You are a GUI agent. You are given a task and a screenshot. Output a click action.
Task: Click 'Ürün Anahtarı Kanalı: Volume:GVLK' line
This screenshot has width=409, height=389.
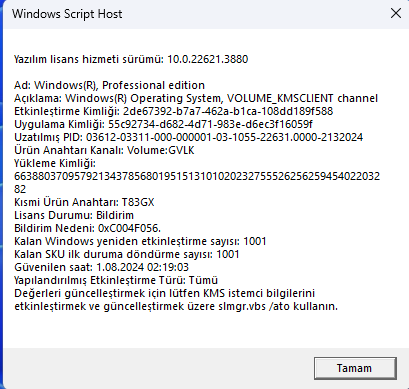104,150
